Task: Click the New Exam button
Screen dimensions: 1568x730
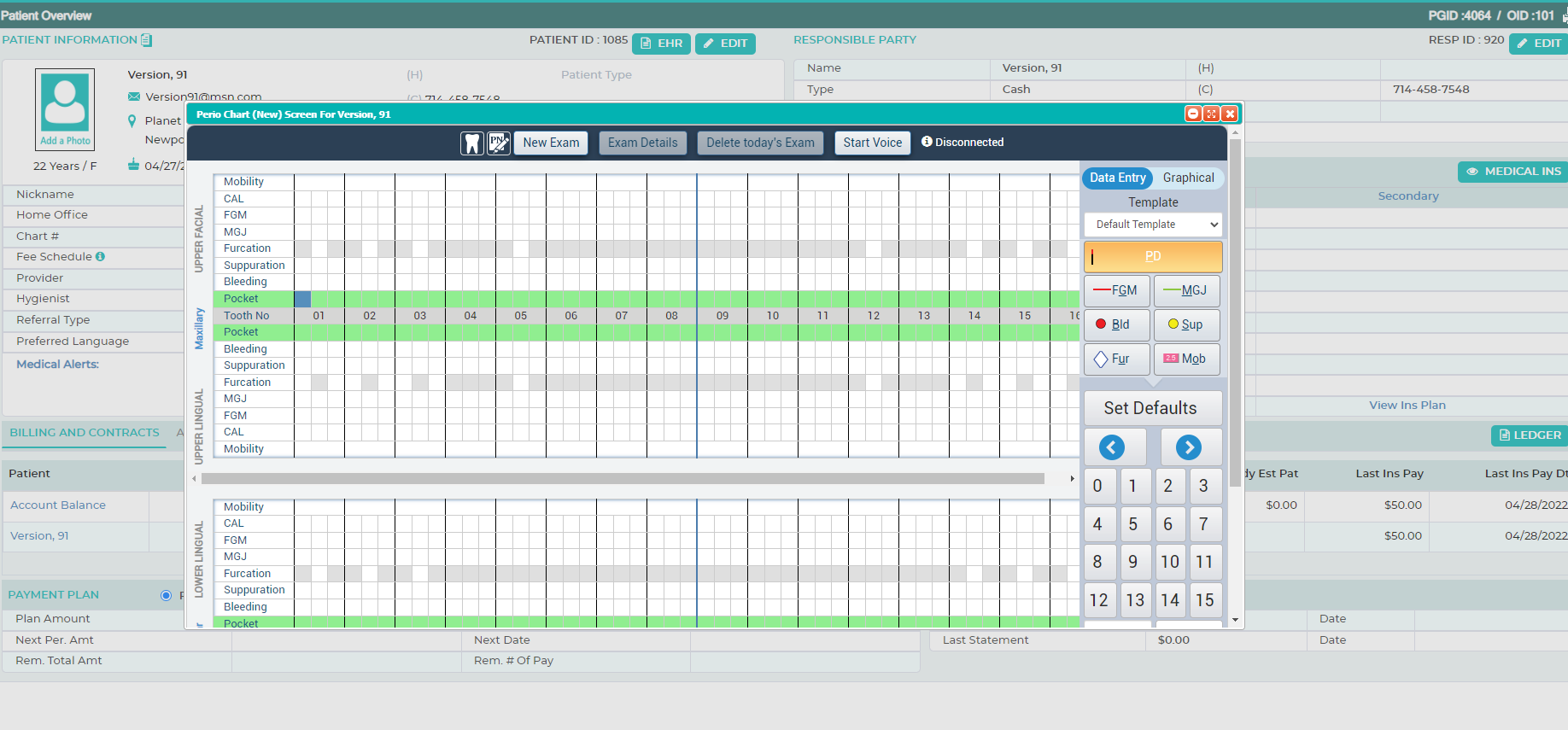Action: pyautogui.click(x=551, y=143)
